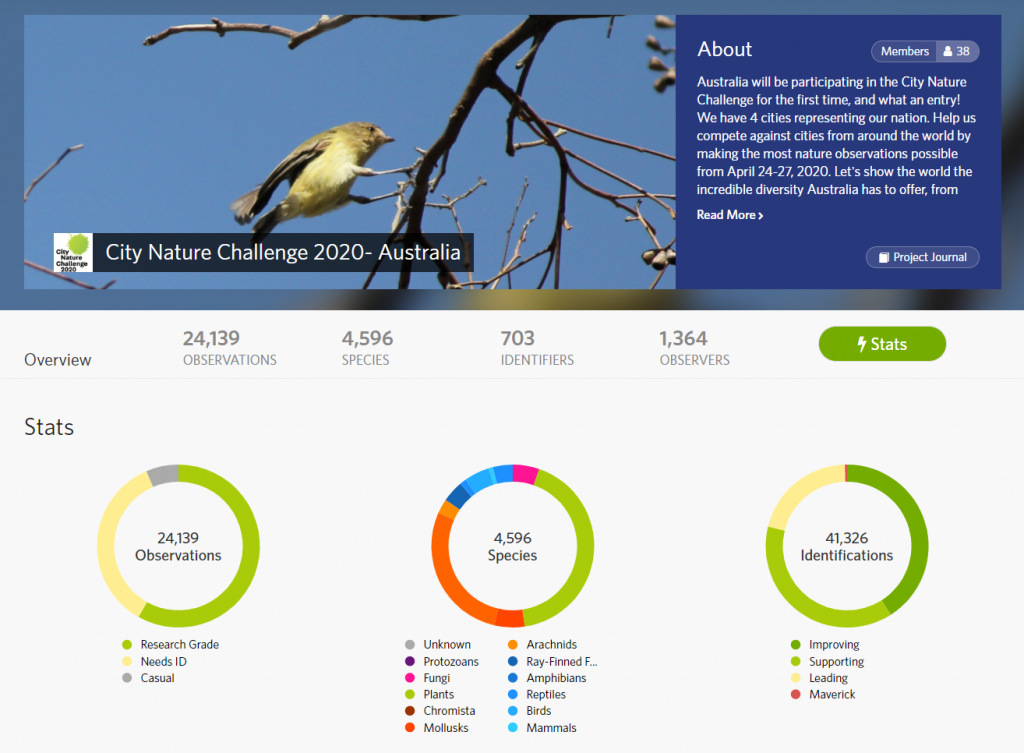The height and width of the screenshot is (753, 1024).
Task: Click the Maverick red legend dot
Action: [795, 695]
